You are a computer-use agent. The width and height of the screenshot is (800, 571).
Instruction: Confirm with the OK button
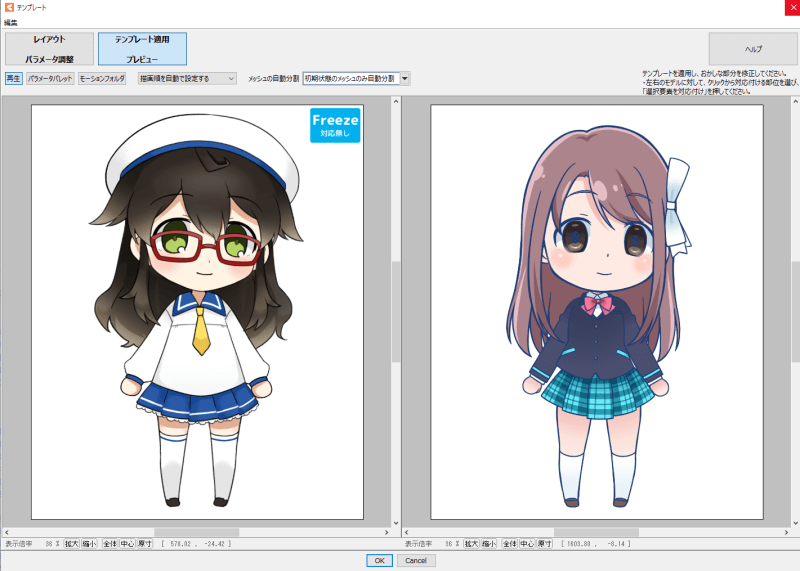point(379,560)
